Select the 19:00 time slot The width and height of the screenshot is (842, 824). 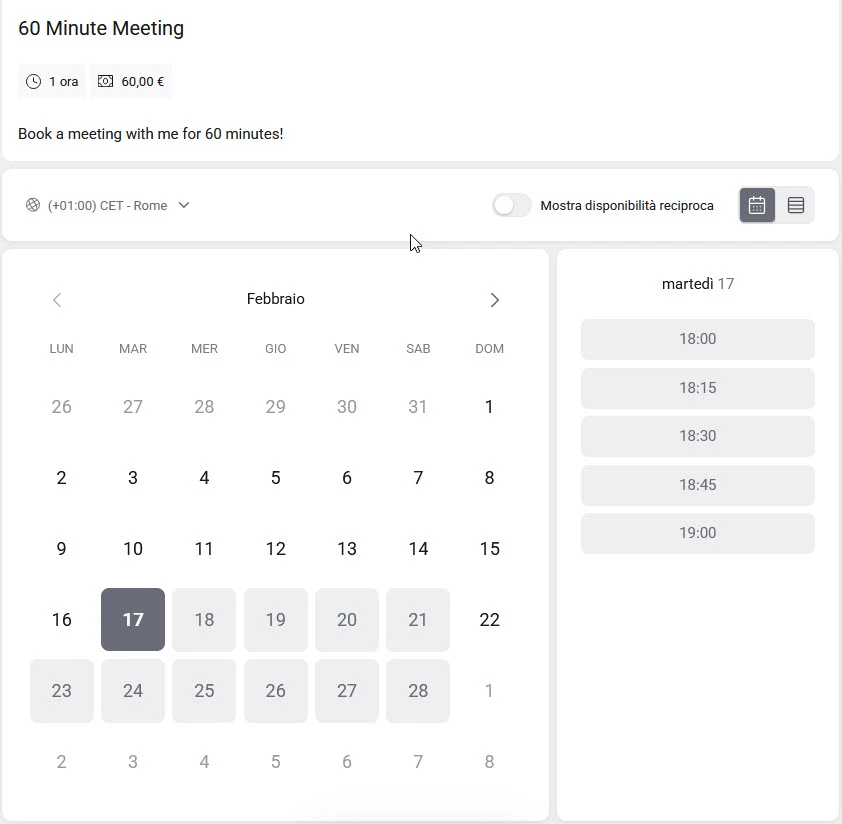(697, 533)
